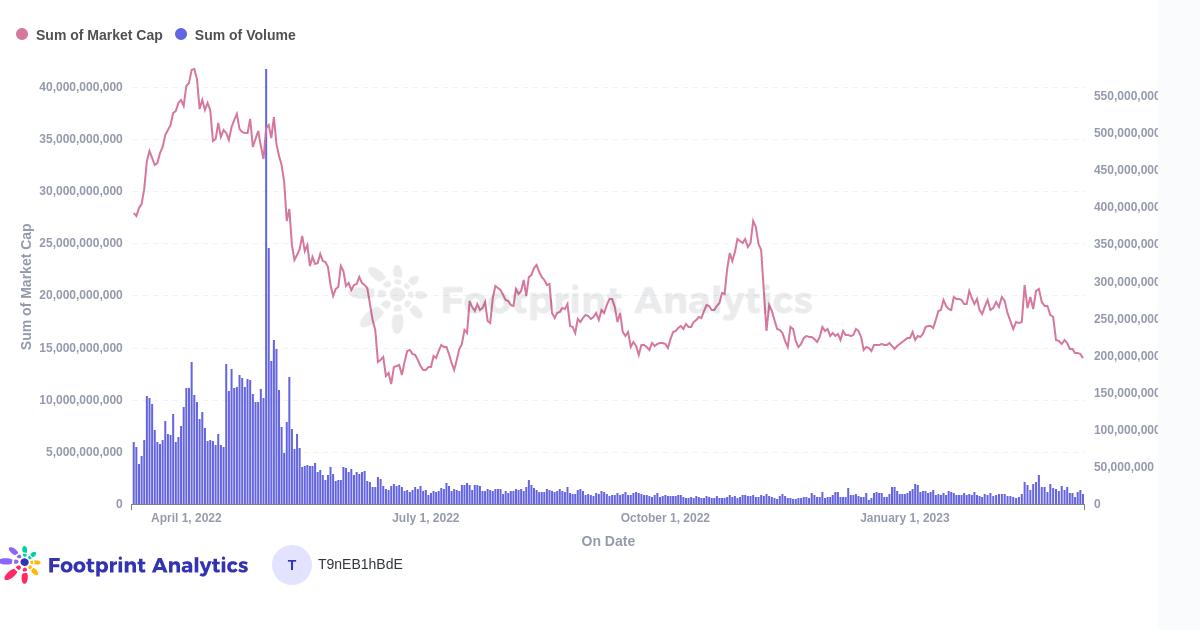Open the T9nEB1hBdE author profile

pos(360,564)
